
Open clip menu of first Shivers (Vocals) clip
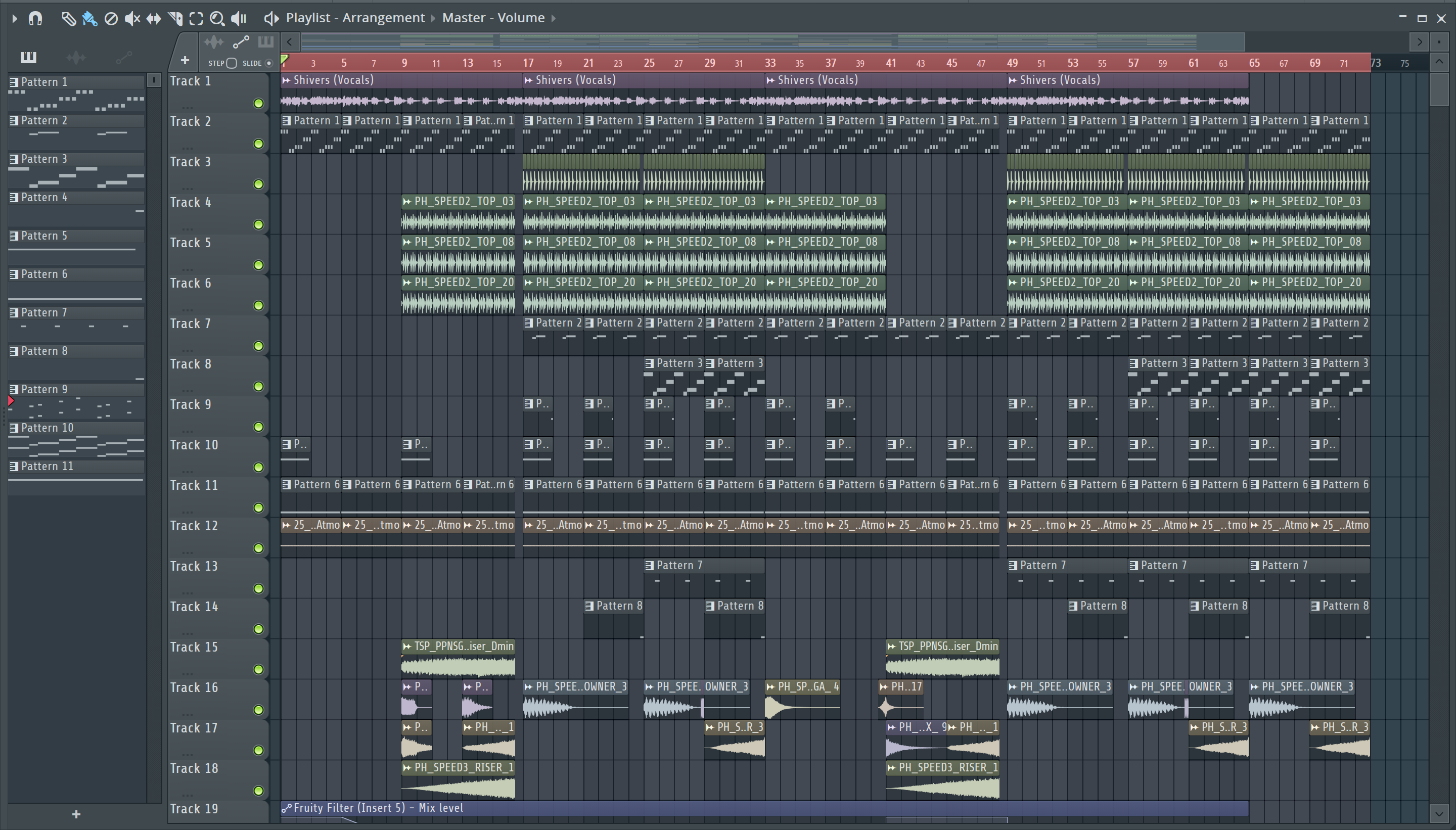pyautogui.click(x=287, y=80)
